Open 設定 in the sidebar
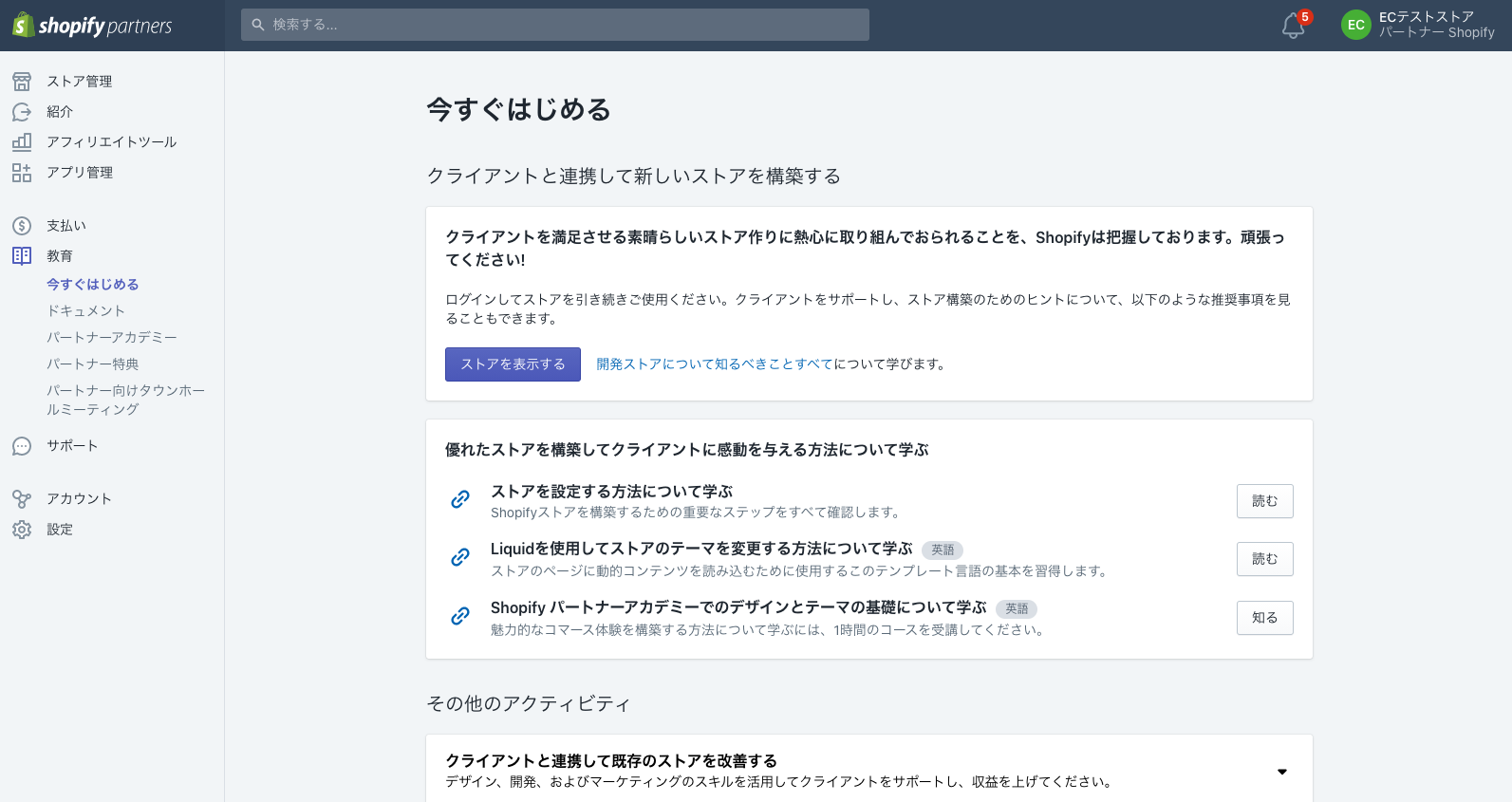This screenshot has height=802, width=1512. 60,530
